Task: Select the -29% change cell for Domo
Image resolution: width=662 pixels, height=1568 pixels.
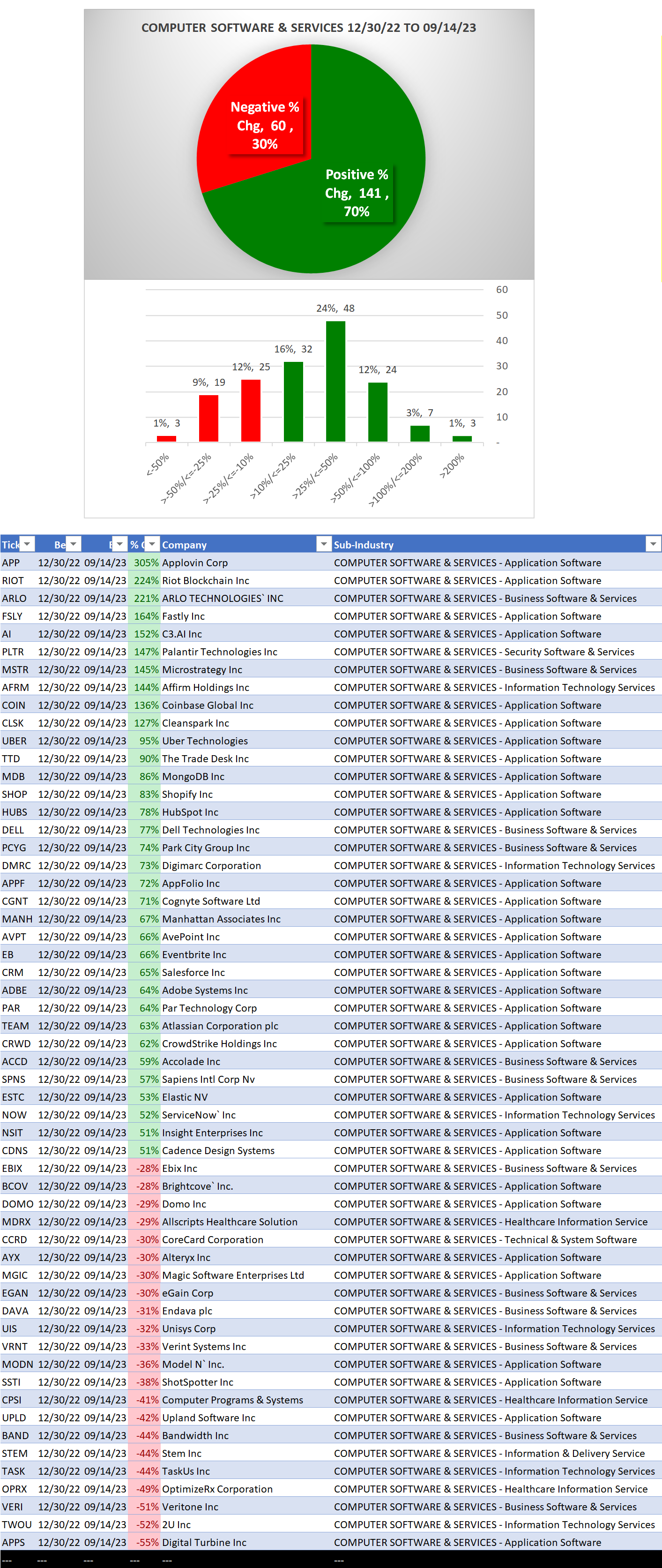Action: click(x=144, y=1203)
